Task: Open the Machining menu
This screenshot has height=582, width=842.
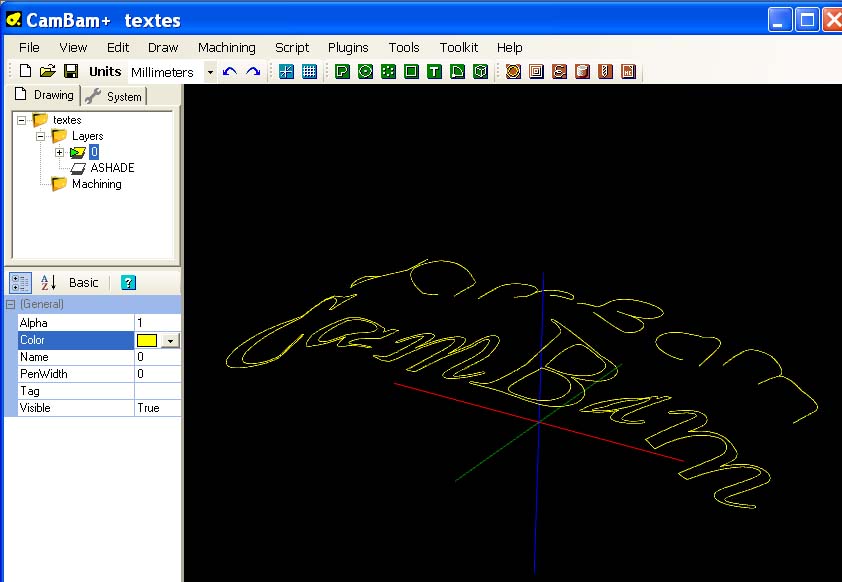Action: point(227,48)
